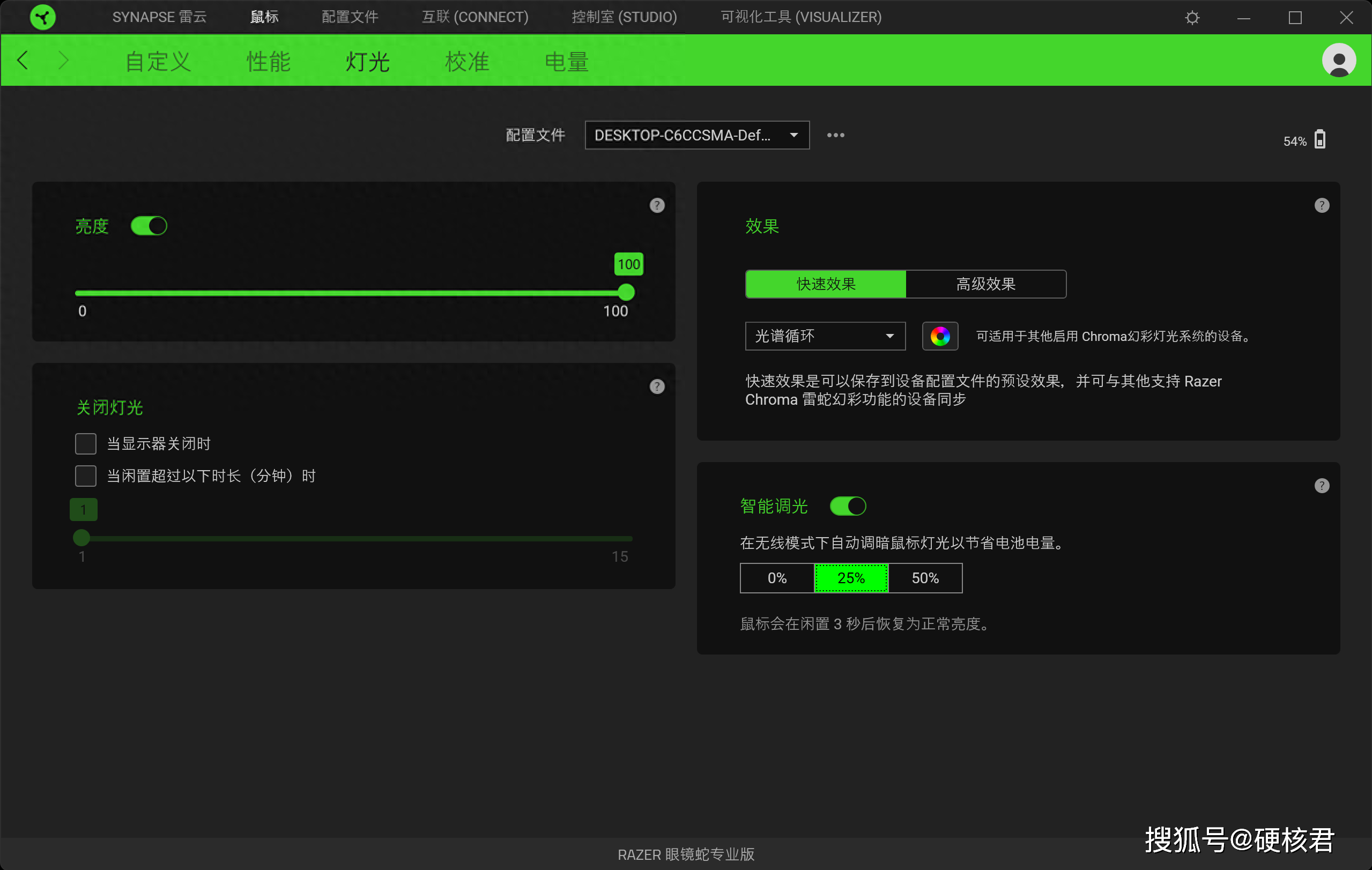Click the battery status icon
The width and height of the screenshot is (1372, 870).
(x=1319, y=139)
